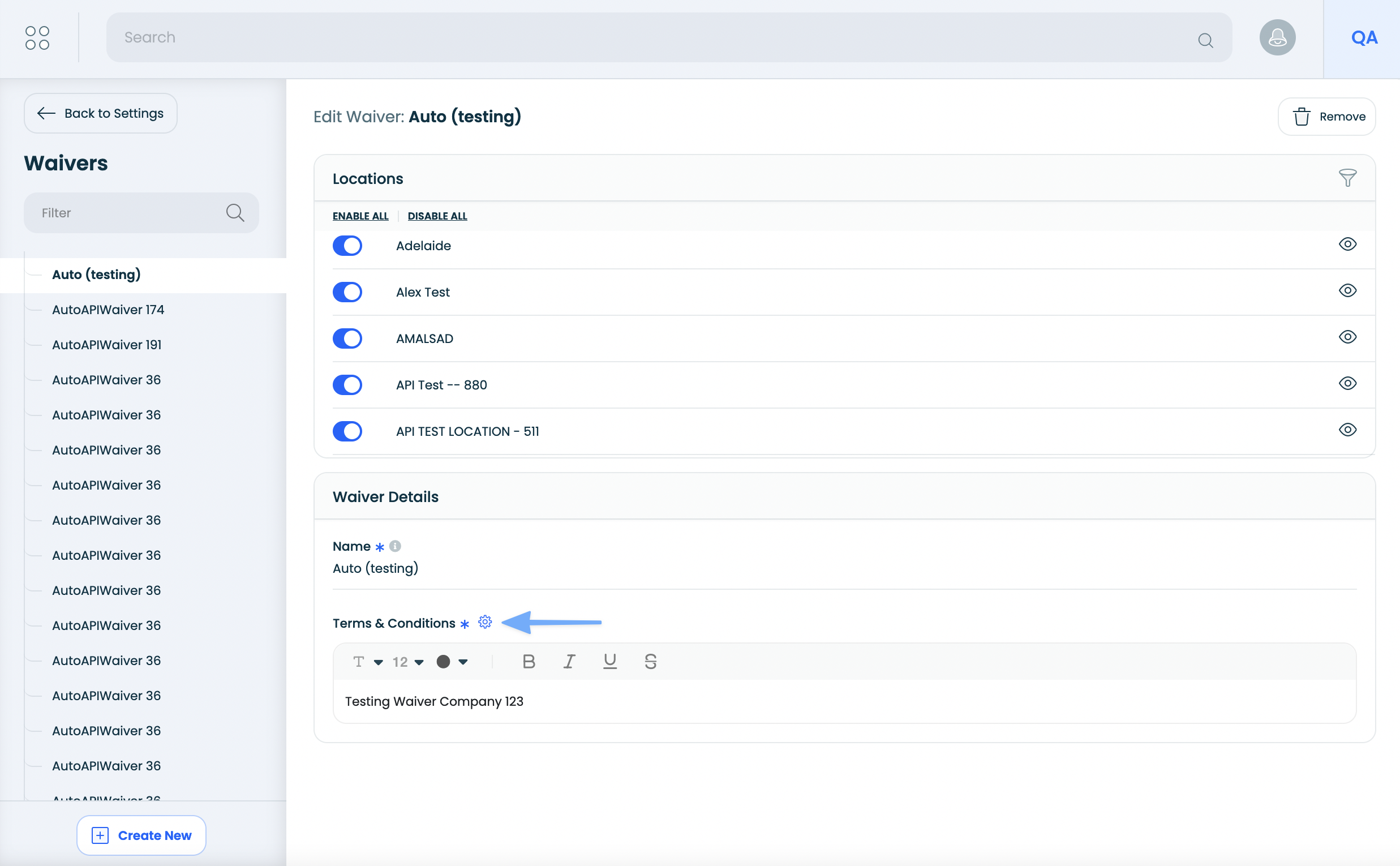This screenshot has height=866, width=1400.
Task: Click the Locations filter funnel icon
Action: point(1347,178)
